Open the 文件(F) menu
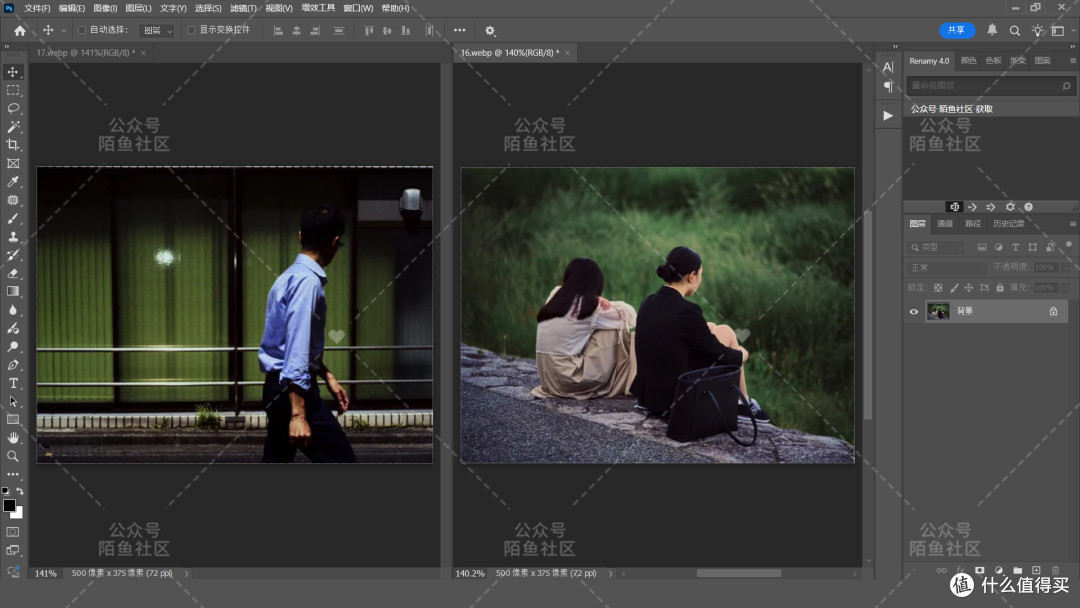Screen dimensions: 1080x608 pos(37,8)
